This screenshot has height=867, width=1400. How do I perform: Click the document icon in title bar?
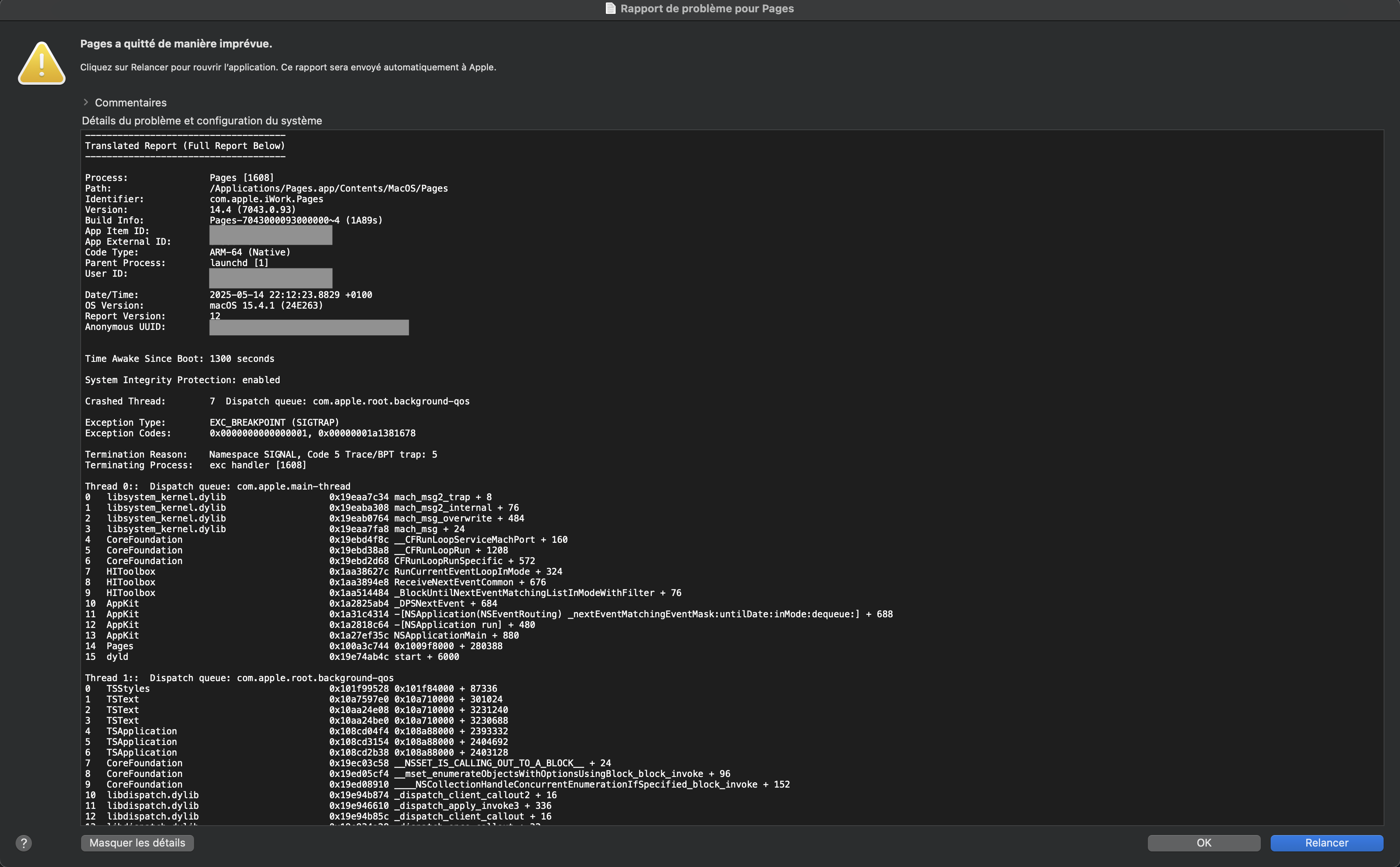611,9
